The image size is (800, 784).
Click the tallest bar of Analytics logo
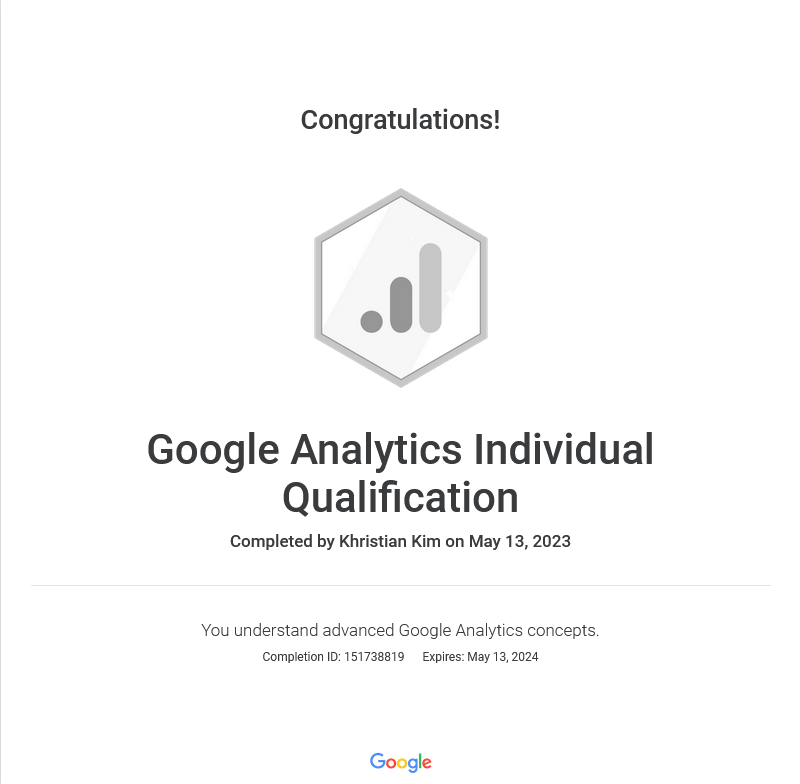[430, 287]
